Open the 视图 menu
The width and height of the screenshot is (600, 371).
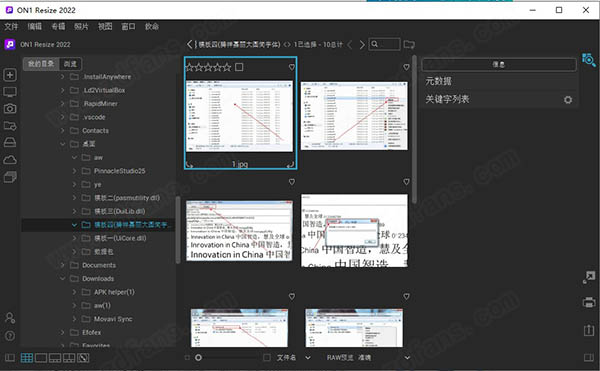click(105, 26)
